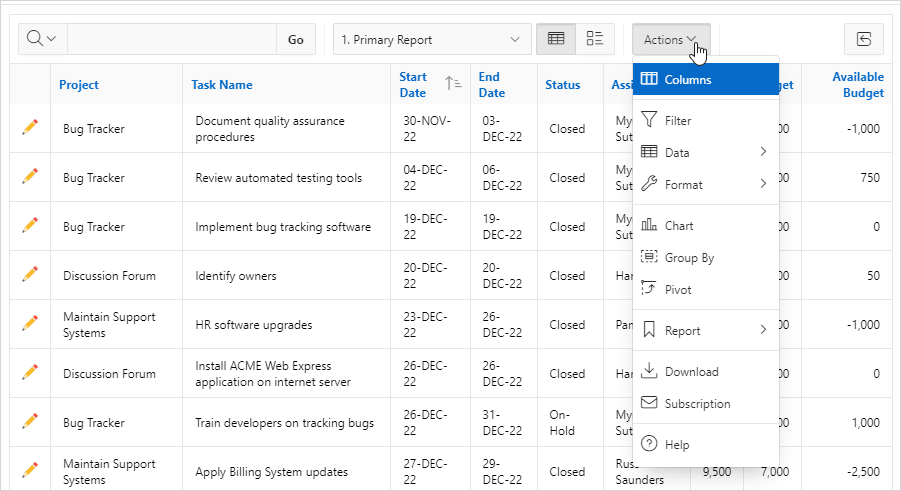Expand the Report submenu in Actions menu
This screenshot has width=901, height=491.
[x=706, y=331]
